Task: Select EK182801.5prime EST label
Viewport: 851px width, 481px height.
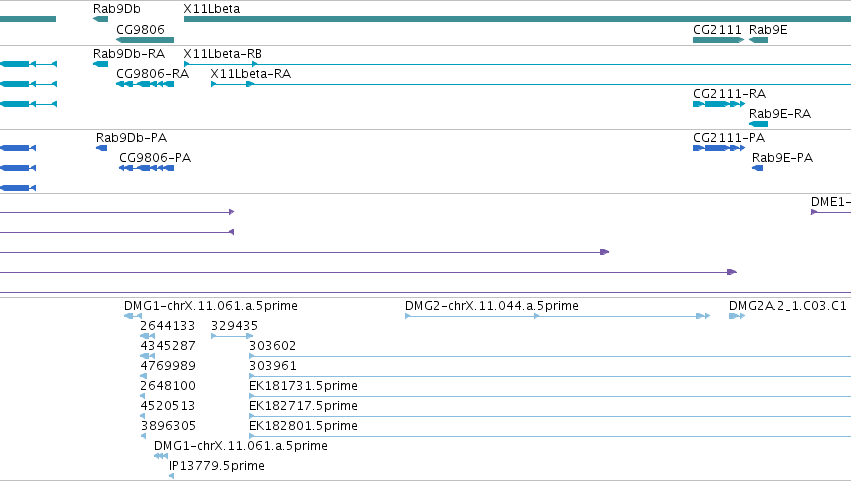Action: coord(303,426)
